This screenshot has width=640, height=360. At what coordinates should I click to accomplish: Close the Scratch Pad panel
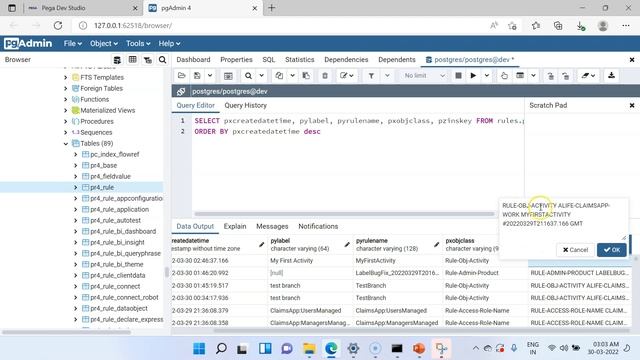[x=632, y=105]
